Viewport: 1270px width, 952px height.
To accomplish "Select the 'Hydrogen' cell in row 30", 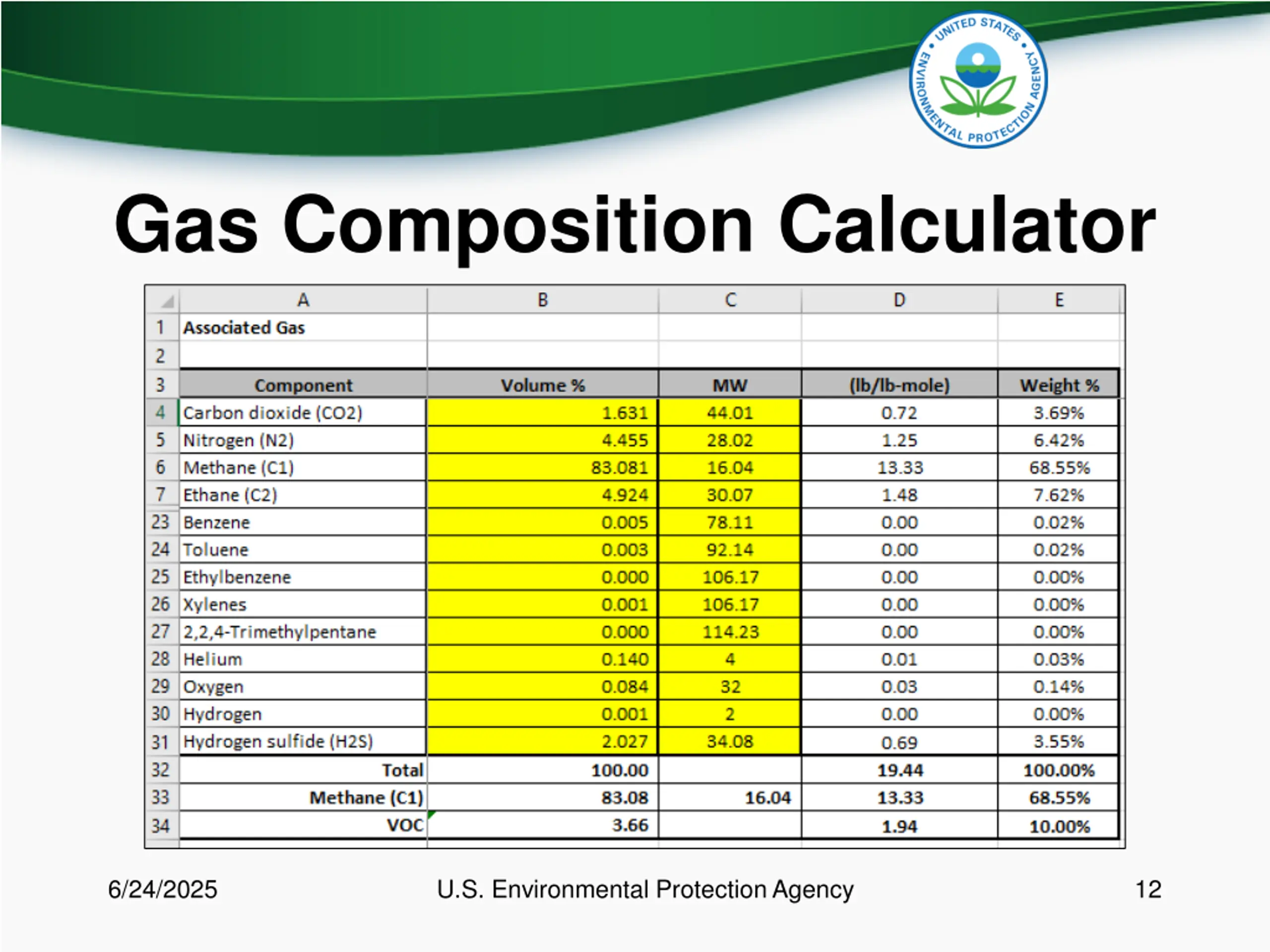I will (303, 714).
